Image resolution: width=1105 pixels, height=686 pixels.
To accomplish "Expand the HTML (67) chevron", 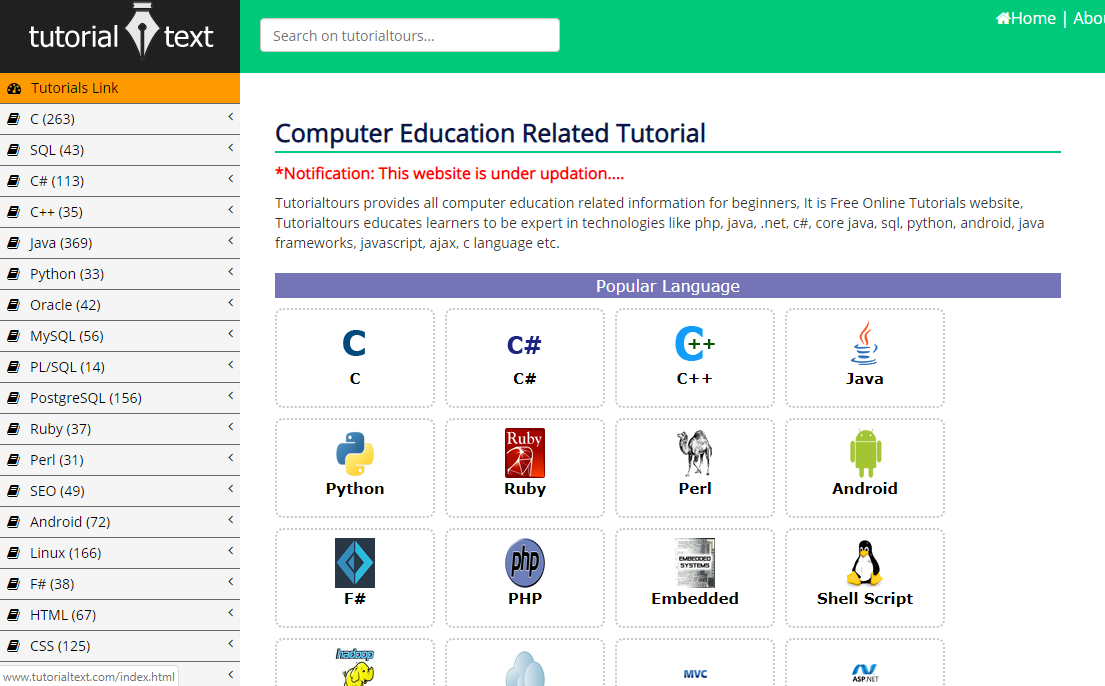I will coord(230,613).
